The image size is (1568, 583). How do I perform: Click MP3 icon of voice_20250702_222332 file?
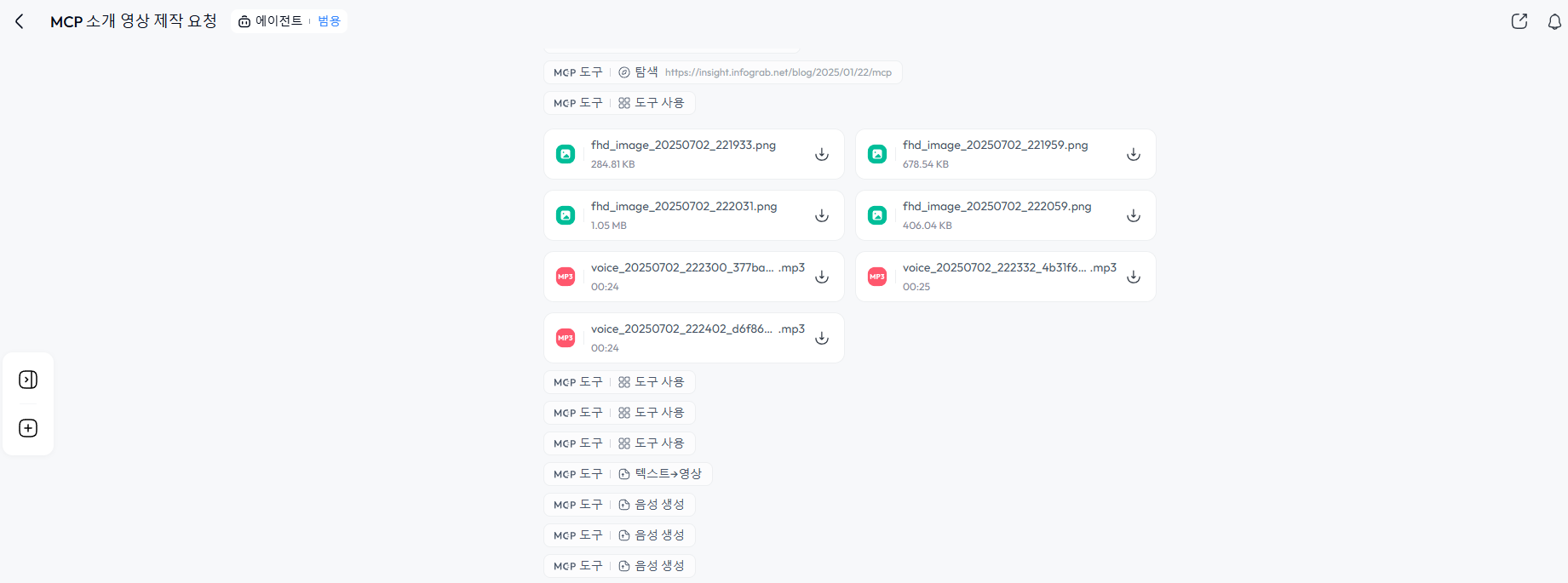coord(877,277)
